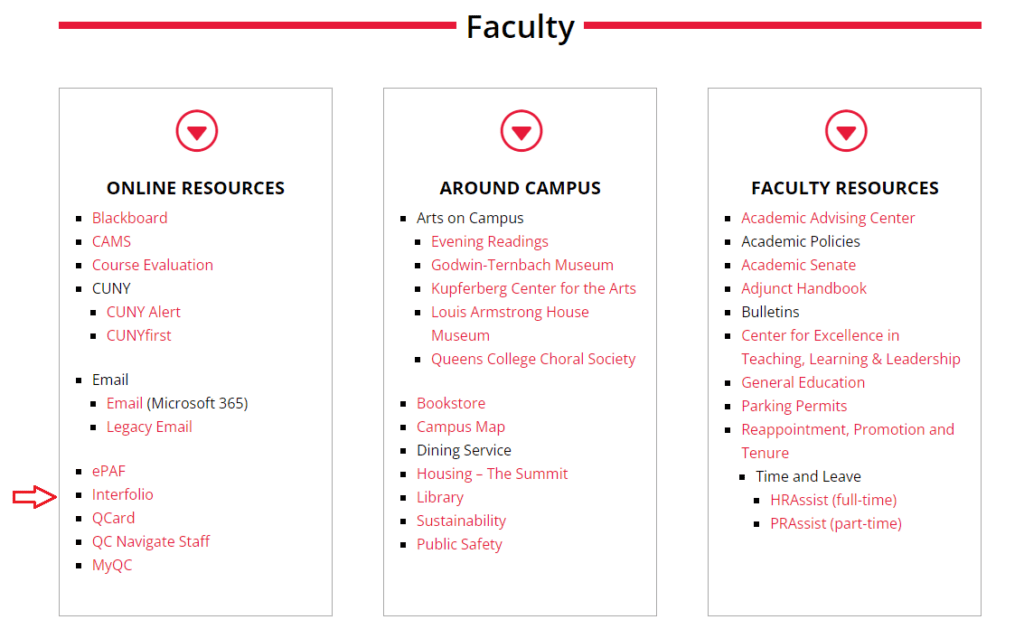The image size is (1024, 629).
Task: Go to the Interfolio link
Action: point(122,494)
